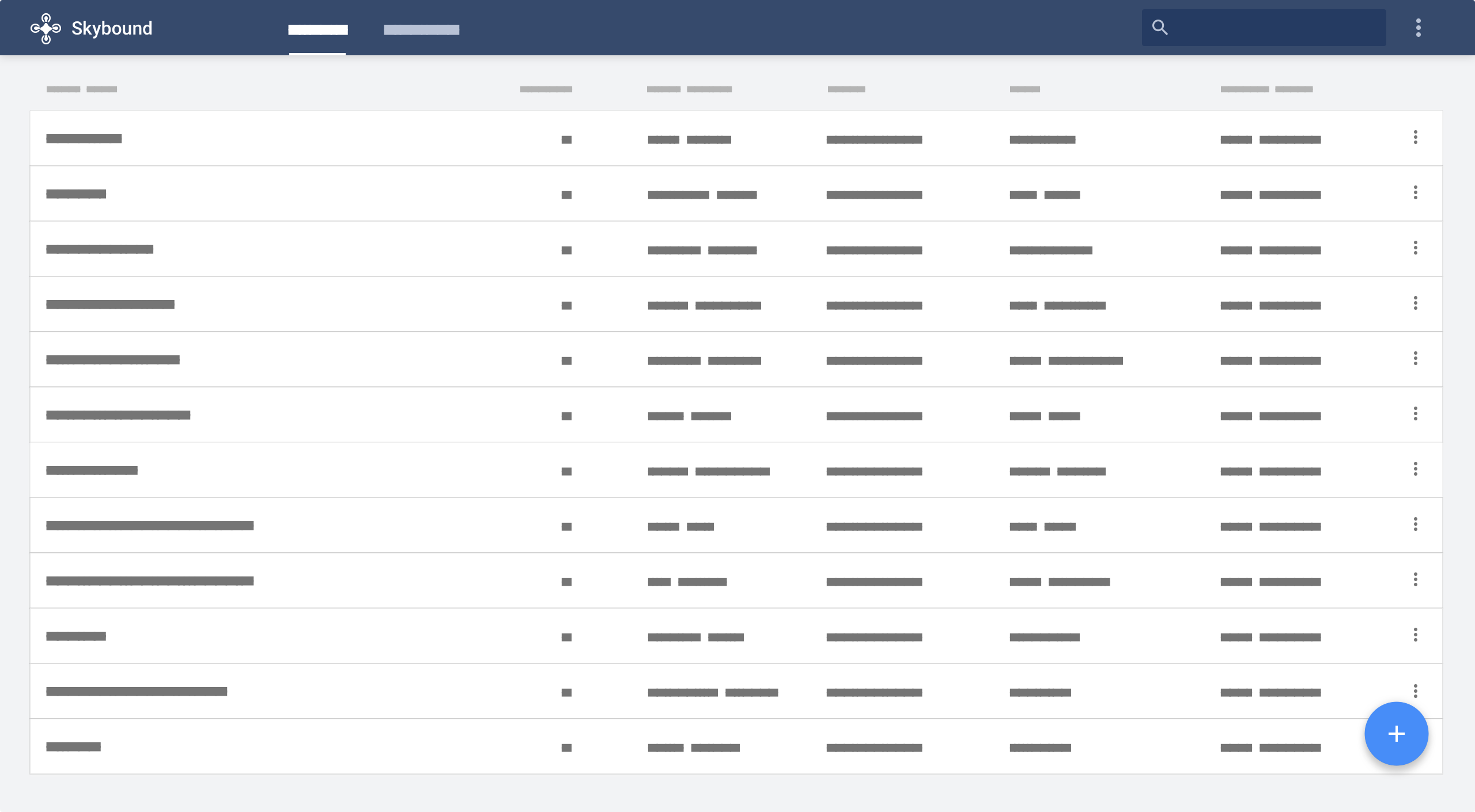Open the first table row's options menu
This screenshot has height=812, width=1475.
click(x=1416, y=137)
